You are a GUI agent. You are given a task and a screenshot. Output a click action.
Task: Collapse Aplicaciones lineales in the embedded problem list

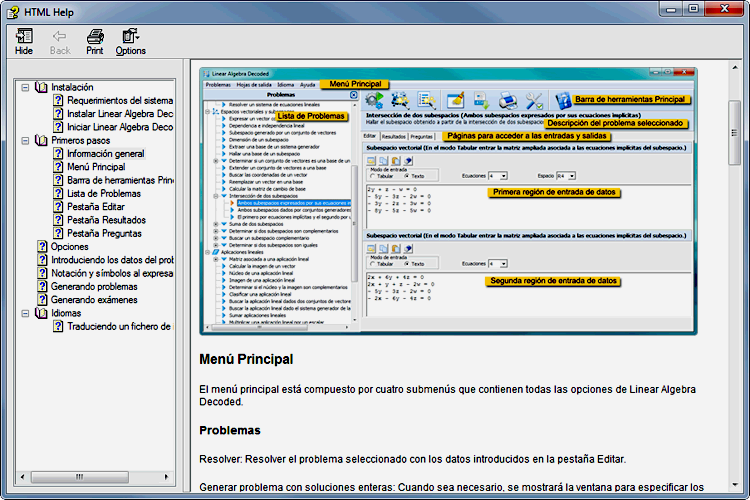point(208,252)
